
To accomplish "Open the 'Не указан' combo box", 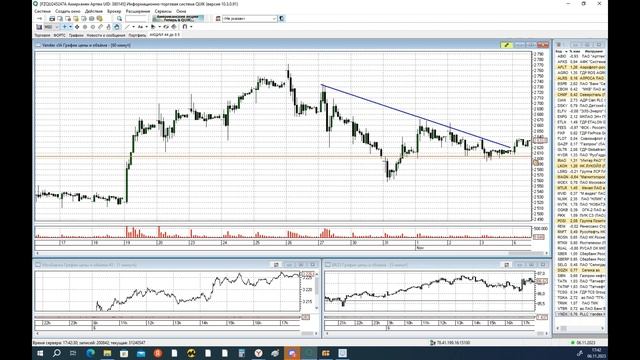I will click(x=250, y=19).
